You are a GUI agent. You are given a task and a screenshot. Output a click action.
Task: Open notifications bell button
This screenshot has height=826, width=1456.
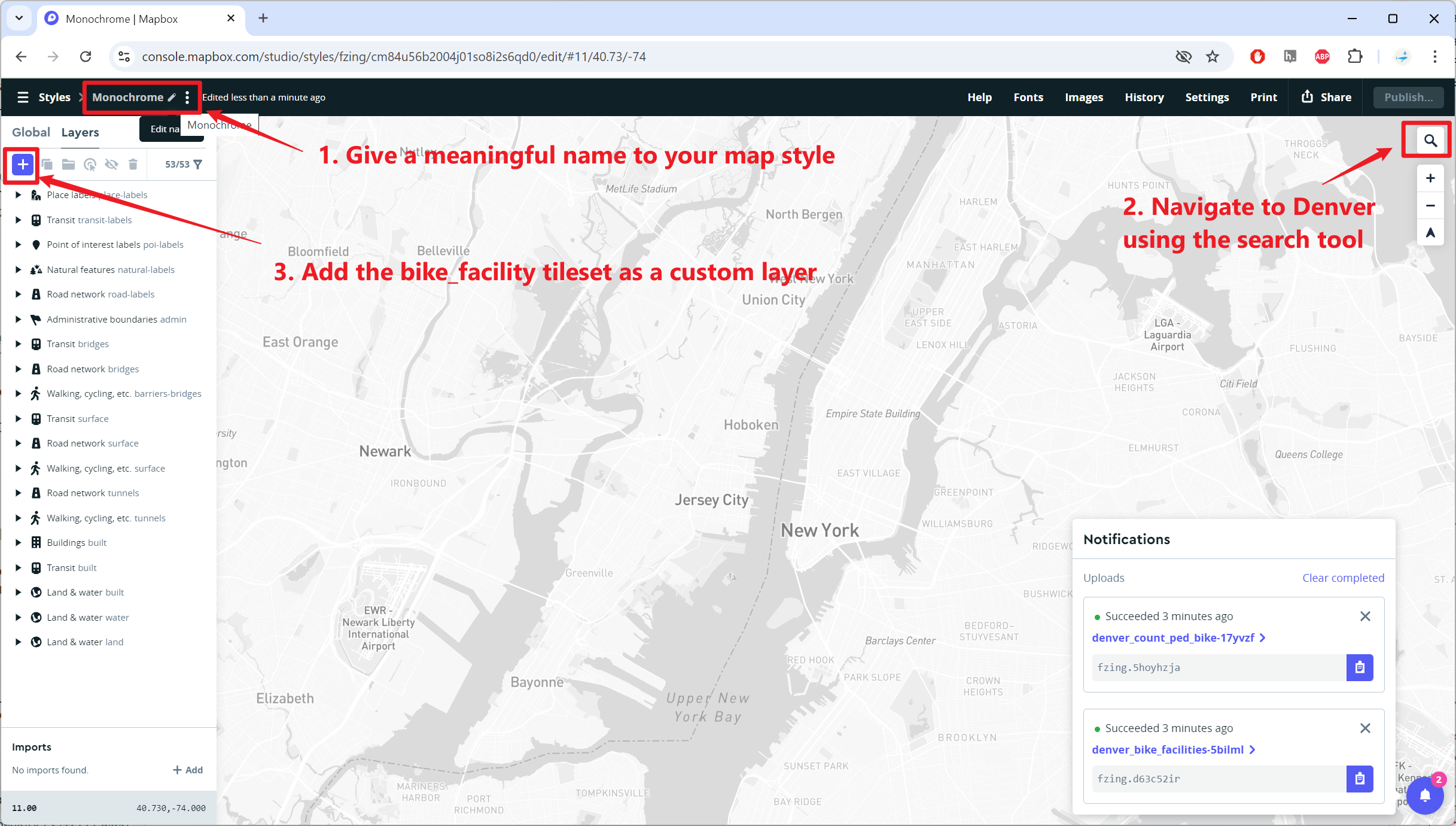click(x=1425, y=795)
